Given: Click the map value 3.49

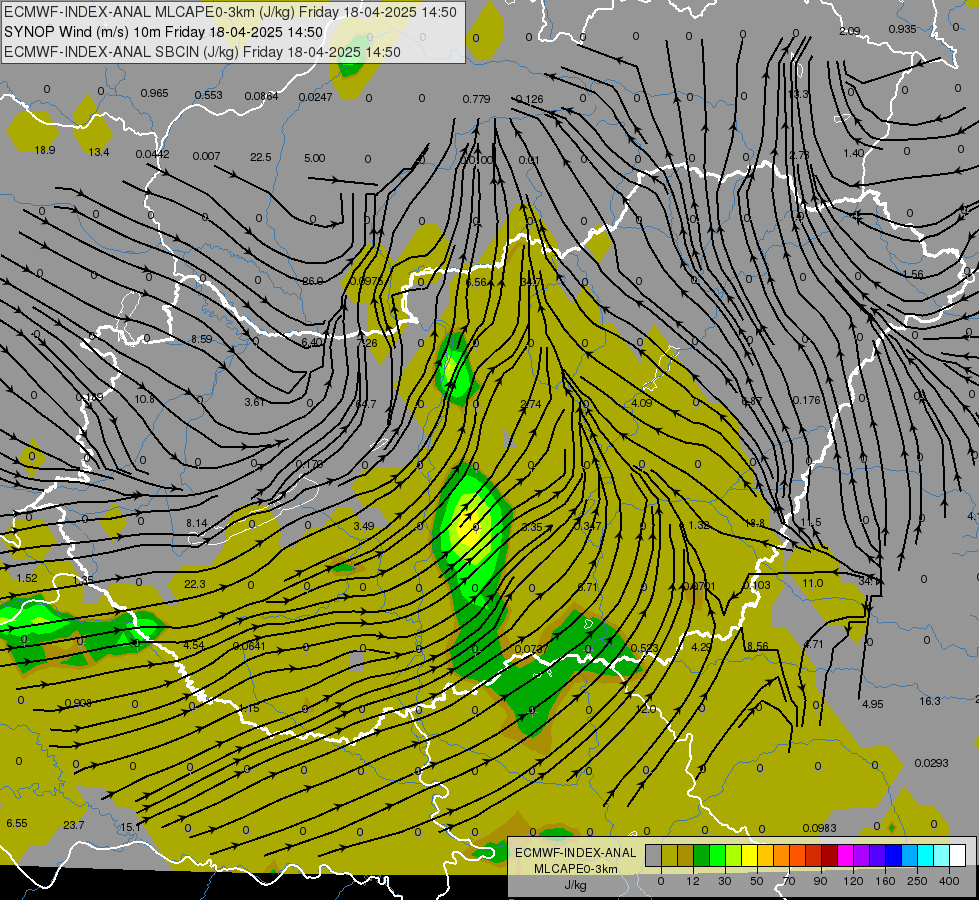Looking at the screenshot, I should 363,526.
